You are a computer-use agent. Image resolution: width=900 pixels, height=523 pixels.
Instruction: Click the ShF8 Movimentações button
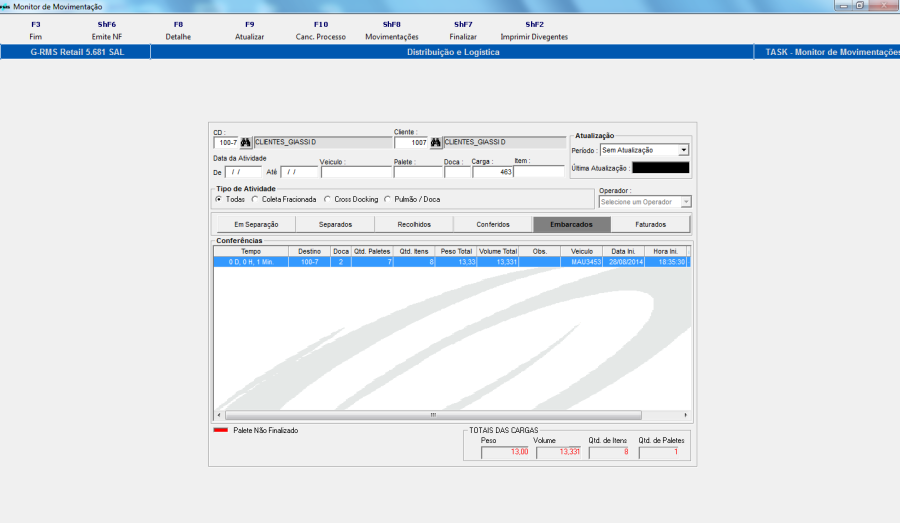pyautogui.click(x=392, y=30)
